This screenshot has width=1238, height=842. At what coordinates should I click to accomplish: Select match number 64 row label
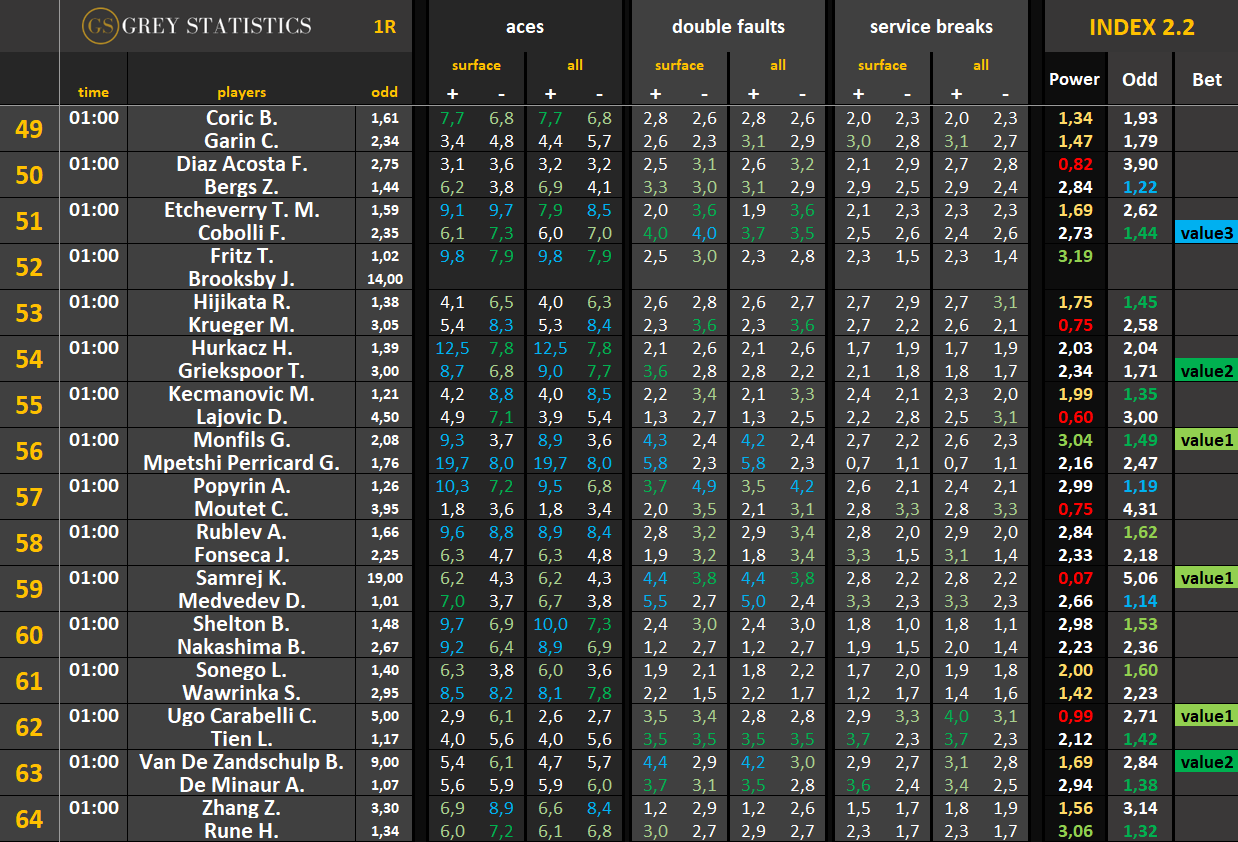click(29, 819)
